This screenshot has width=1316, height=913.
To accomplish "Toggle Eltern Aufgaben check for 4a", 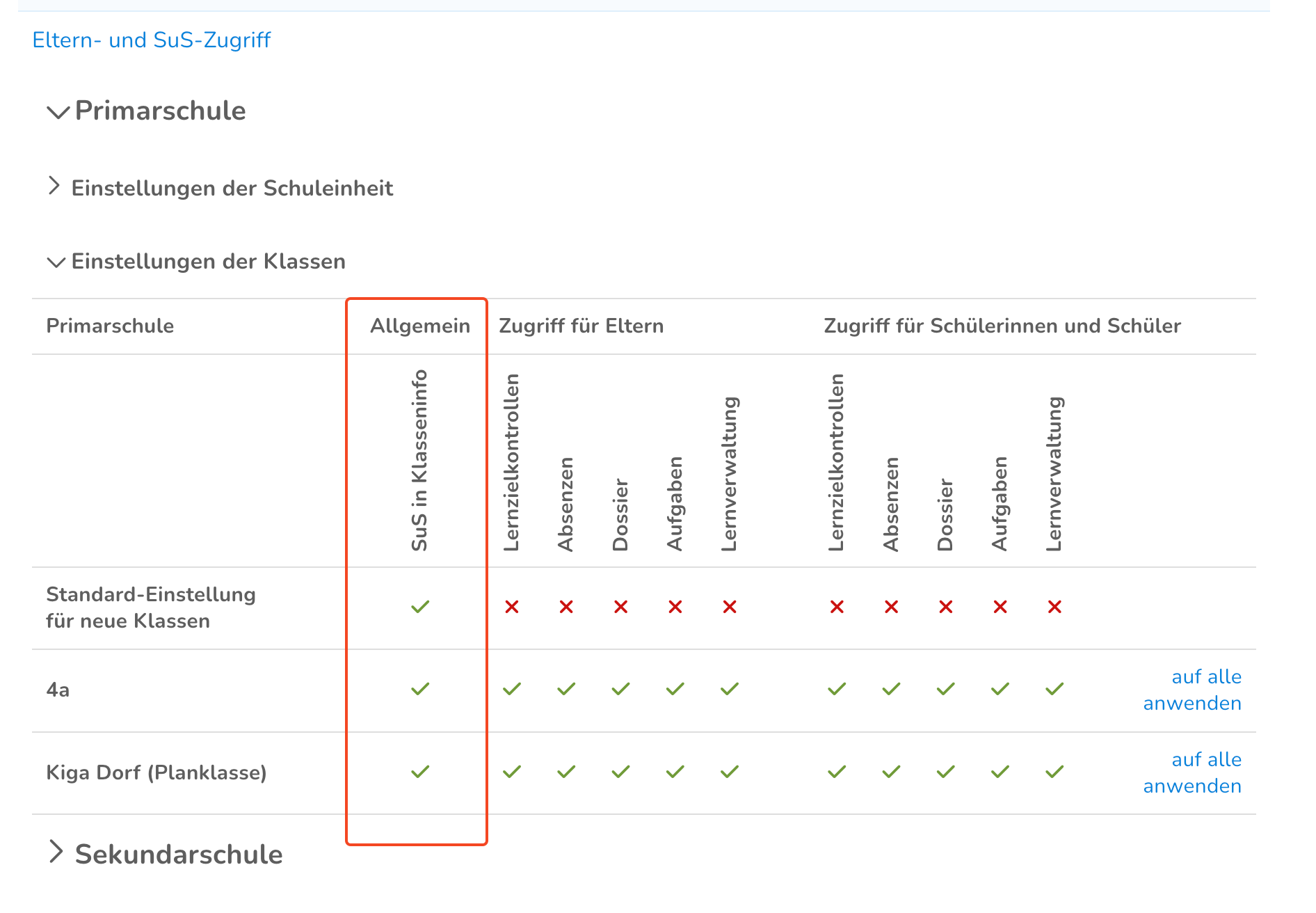I will point(675,689).
